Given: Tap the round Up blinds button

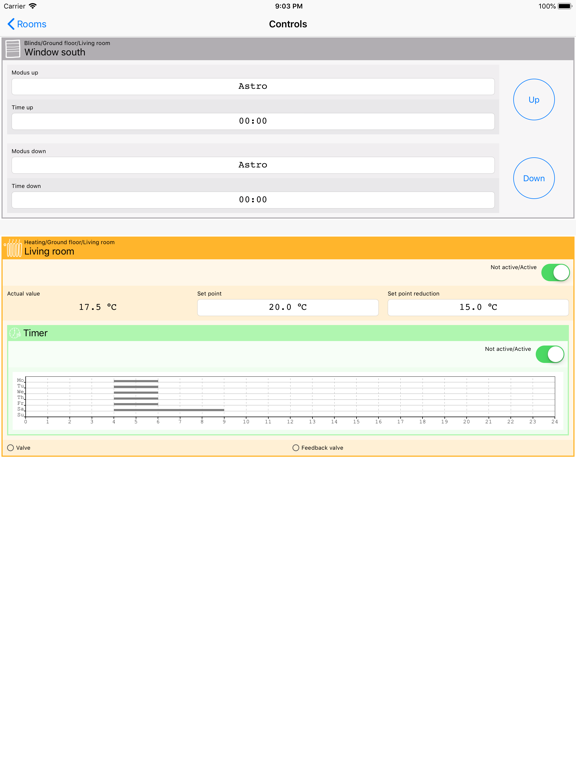Looking at the screenshot, I should [533, 99].
